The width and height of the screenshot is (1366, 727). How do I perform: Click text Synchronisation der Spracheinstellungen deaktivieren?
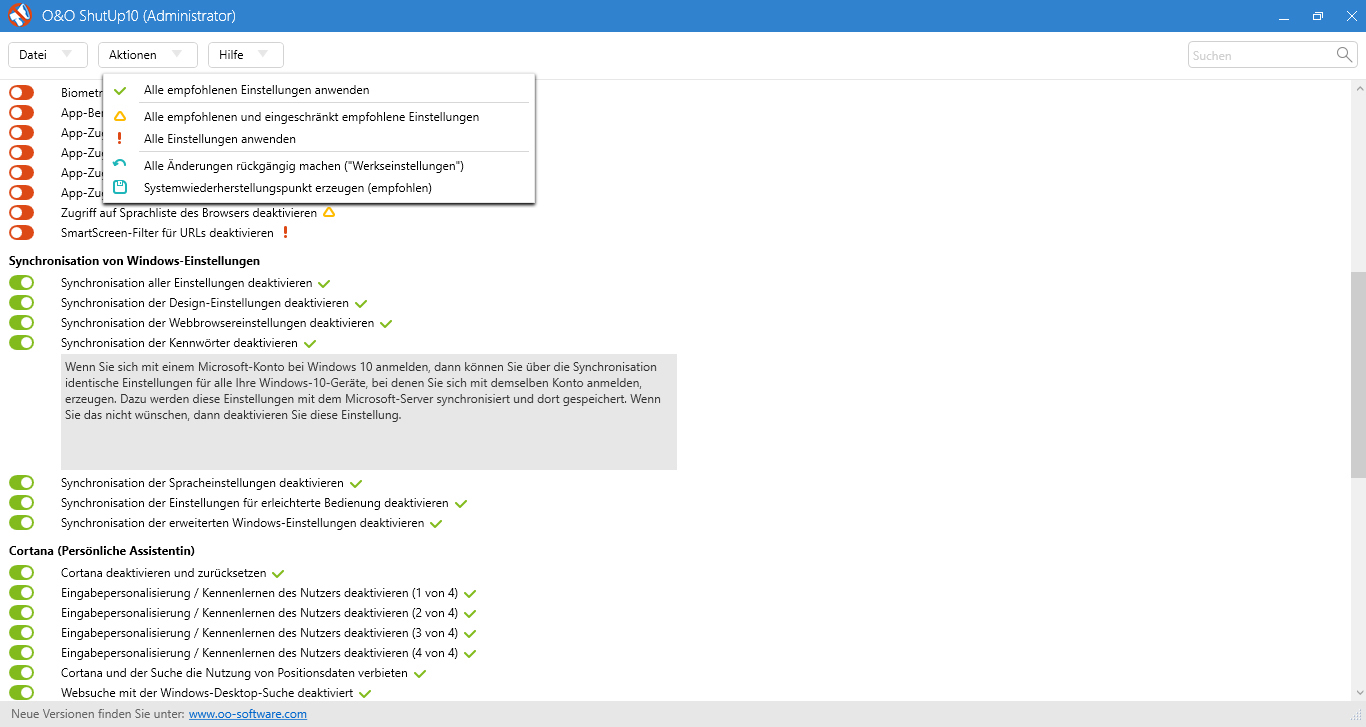click(202, 483)
